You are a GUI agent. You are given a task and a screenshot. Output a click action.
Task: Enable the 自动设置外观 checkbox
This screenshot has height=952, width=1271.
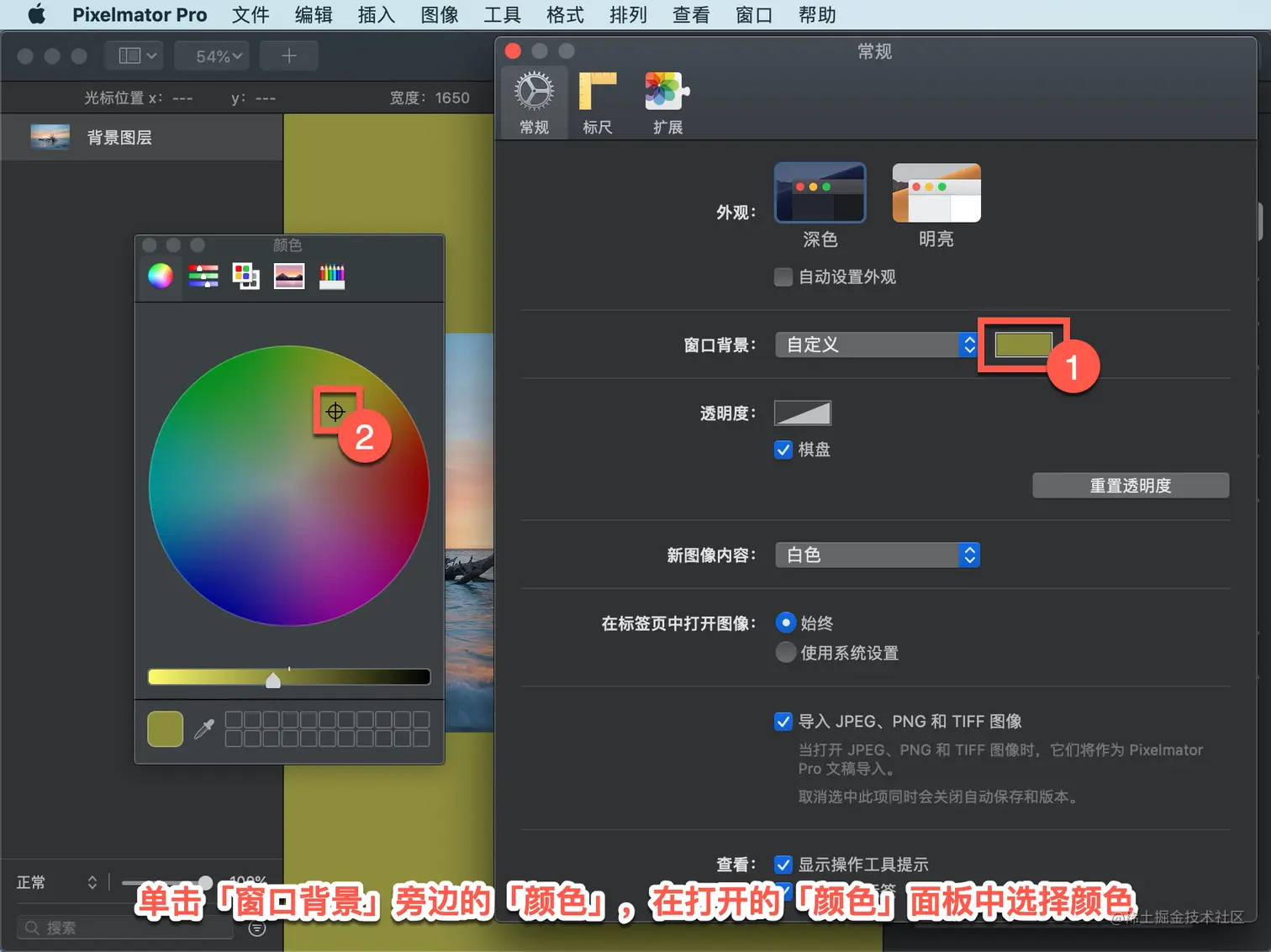(x=783, y=277)
